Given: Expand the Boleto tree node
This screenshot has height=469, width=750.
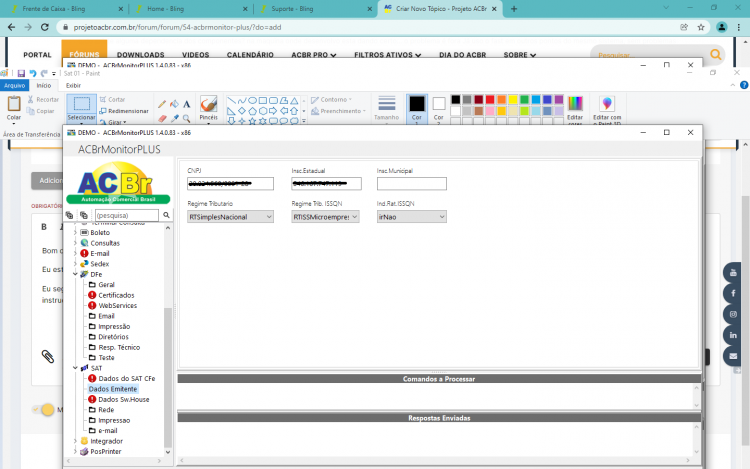Looking at the screenshot, I should [x=75, y=232].
